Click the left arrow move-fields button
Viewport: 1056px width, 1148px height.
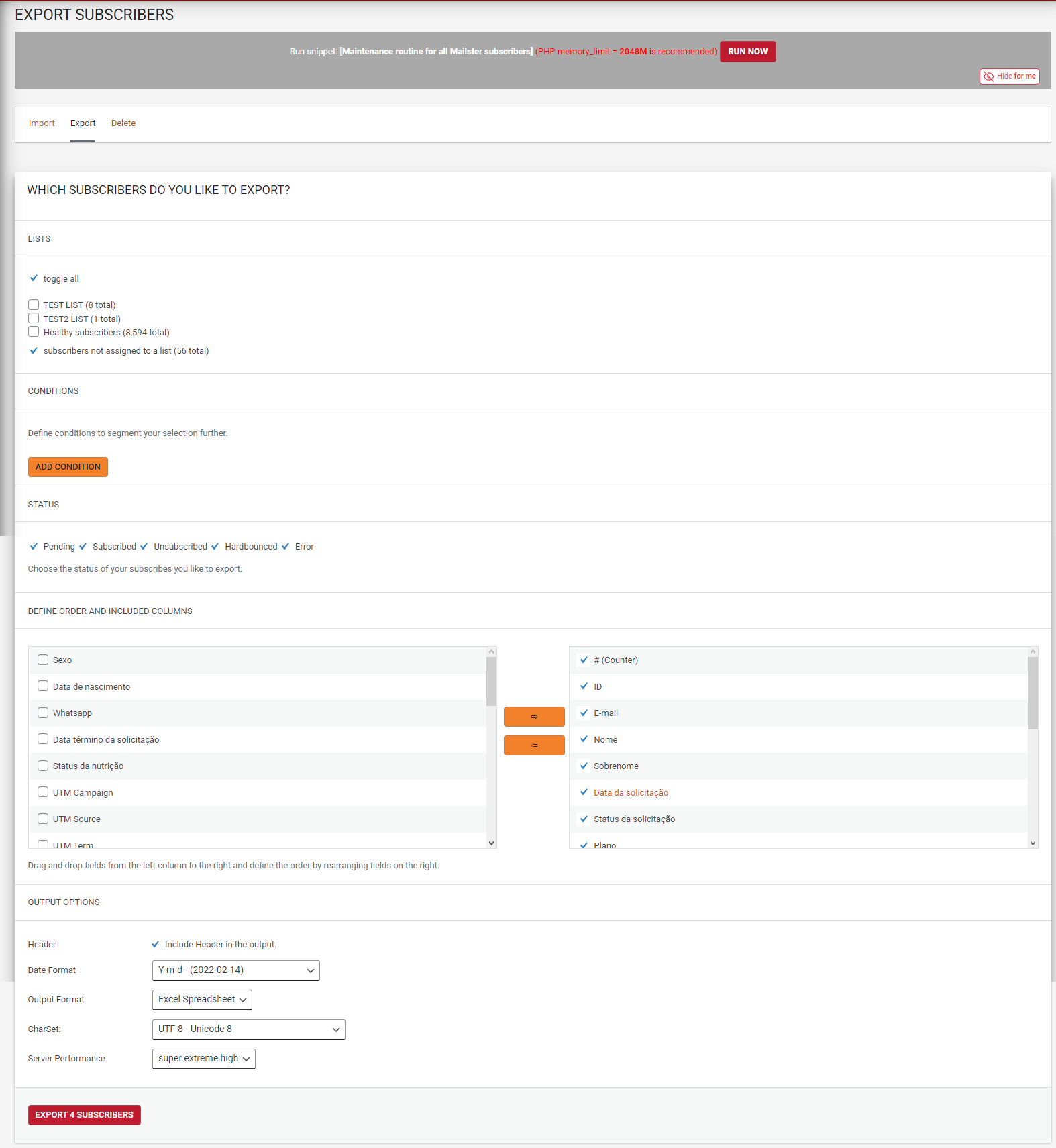coord(534,745)
